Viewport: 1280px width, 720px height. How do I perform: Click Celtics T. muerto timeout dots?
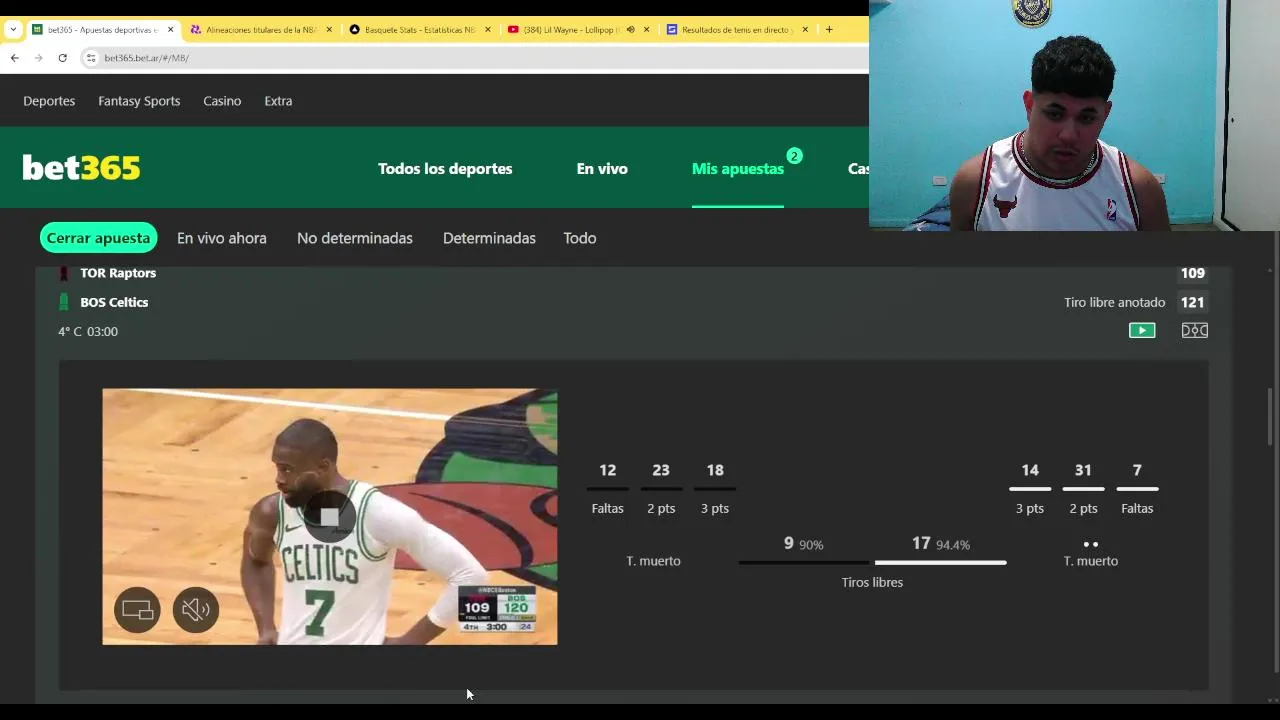coord(1091,545)
